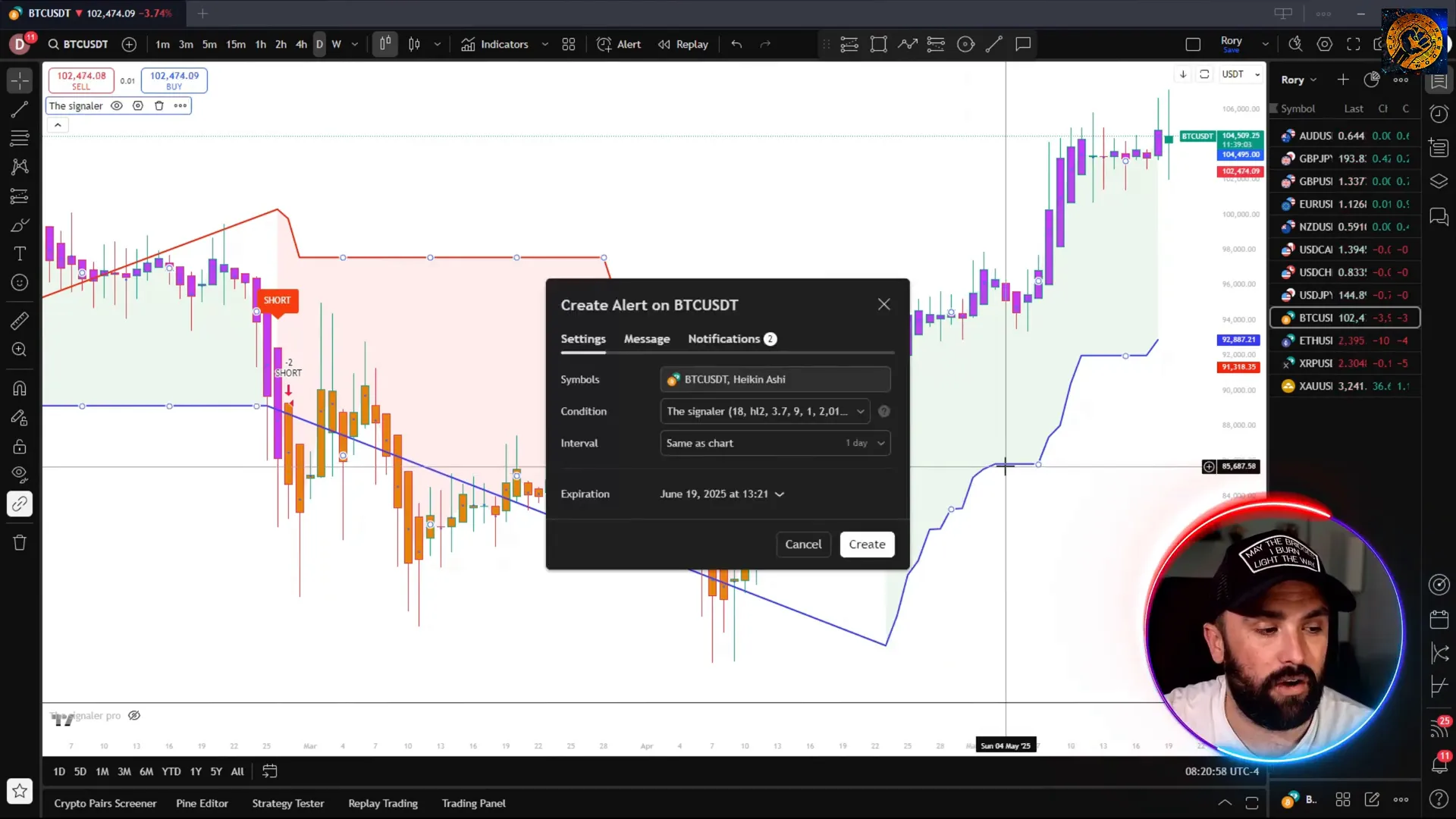Open The signaler indicator settings

[x=138, y=106]
